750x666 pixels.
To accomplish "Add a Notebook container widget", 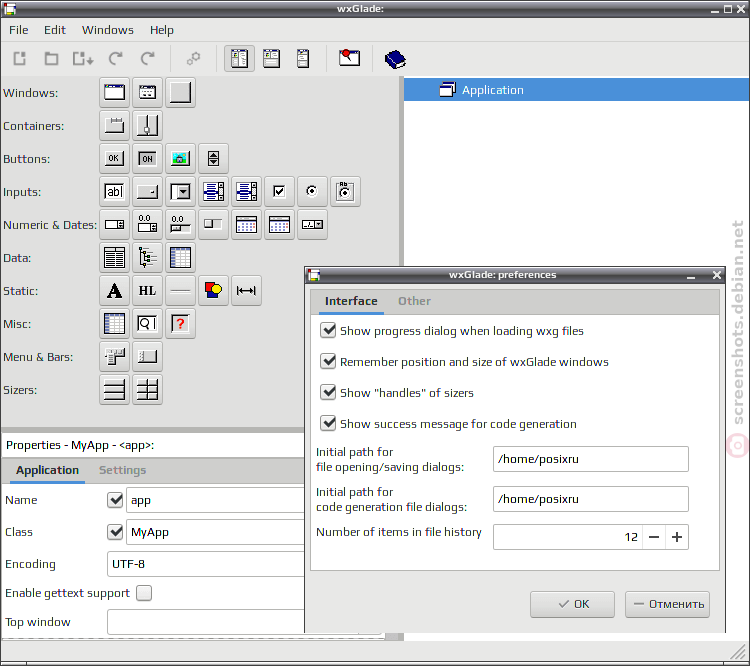I will tap(114, 125).
